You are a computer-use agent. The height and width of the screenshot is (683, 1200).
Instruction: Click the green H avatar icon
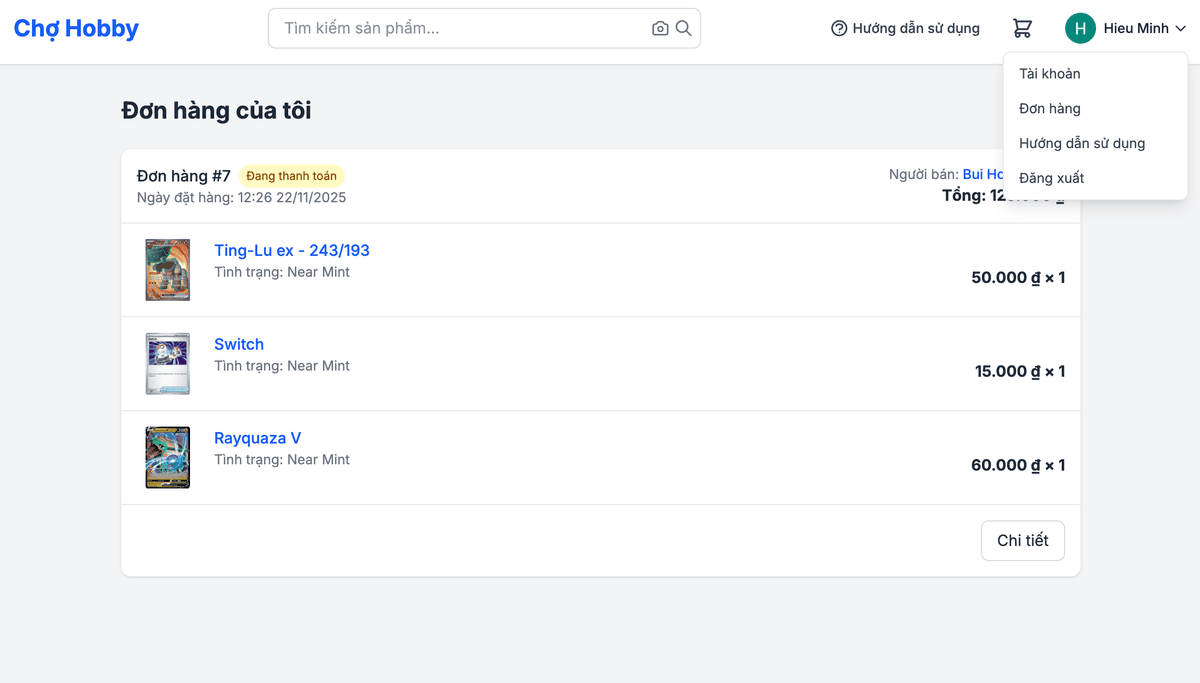tap(1080, 28)
